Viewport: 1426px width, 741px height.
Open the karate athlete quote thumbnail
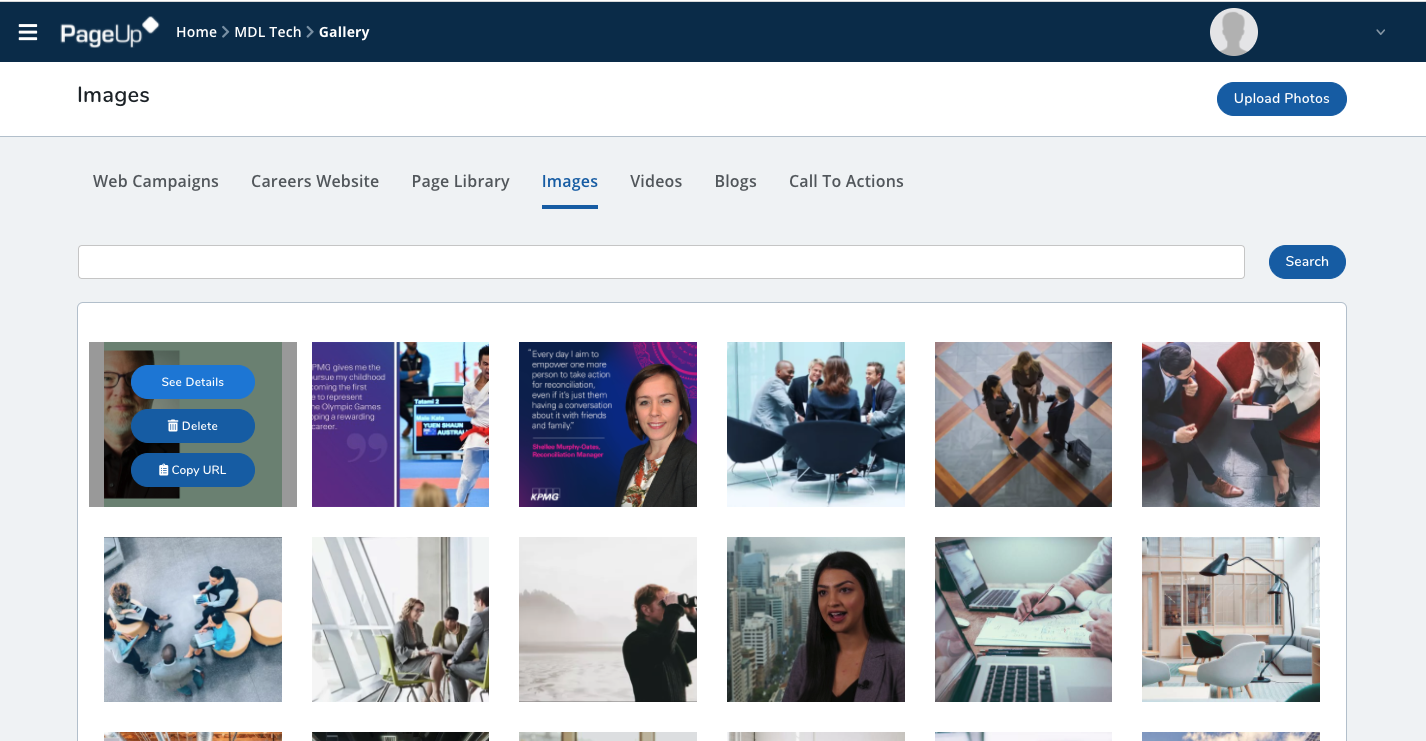pyautogui.click(x=400, y=424)
